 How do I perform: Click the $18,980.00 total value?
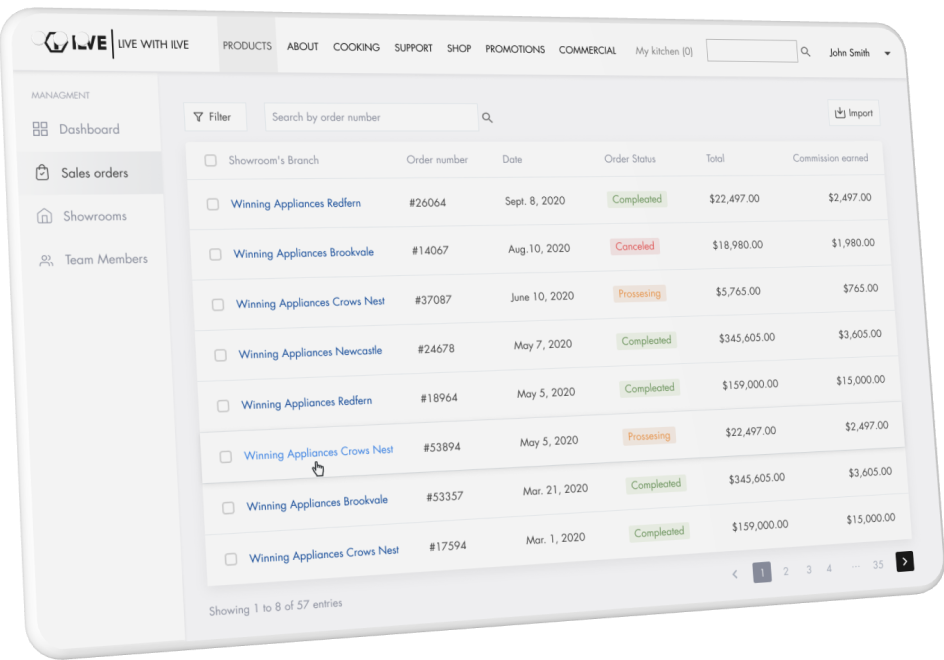coord(738,244)
